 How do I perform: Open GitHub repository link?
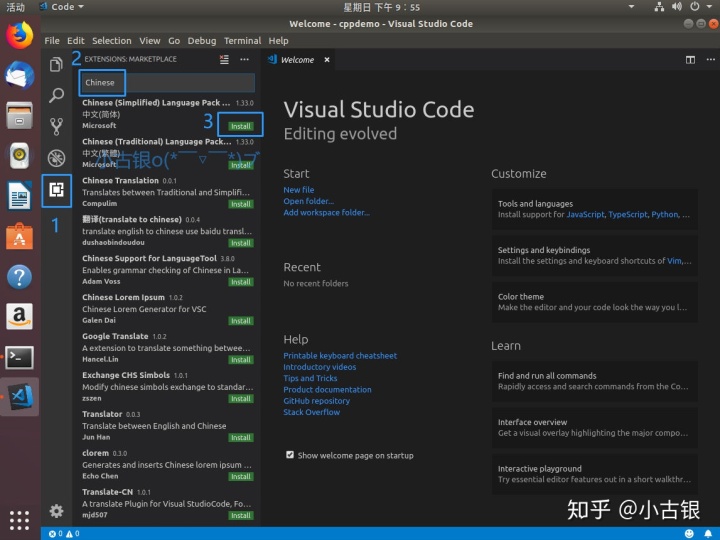316,401
